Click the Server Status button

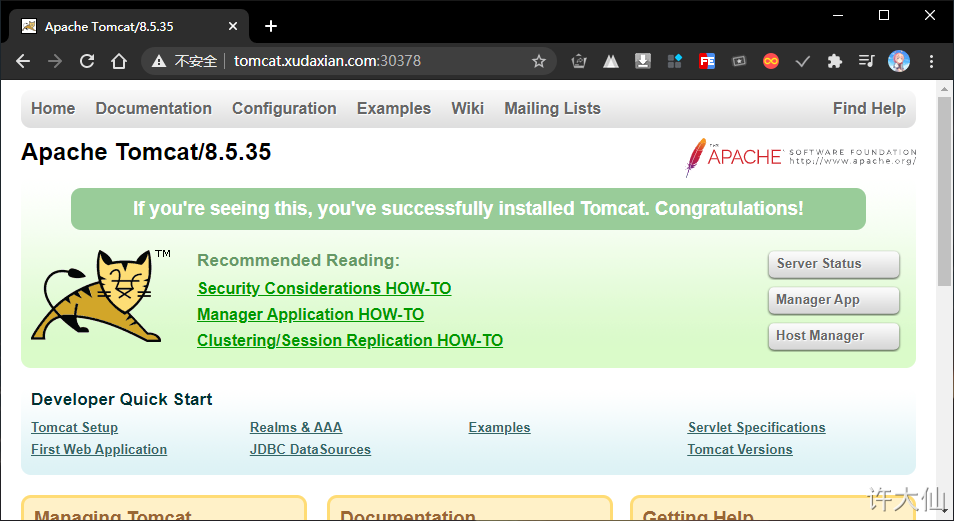pyautogui.click(x=834, y=264)
